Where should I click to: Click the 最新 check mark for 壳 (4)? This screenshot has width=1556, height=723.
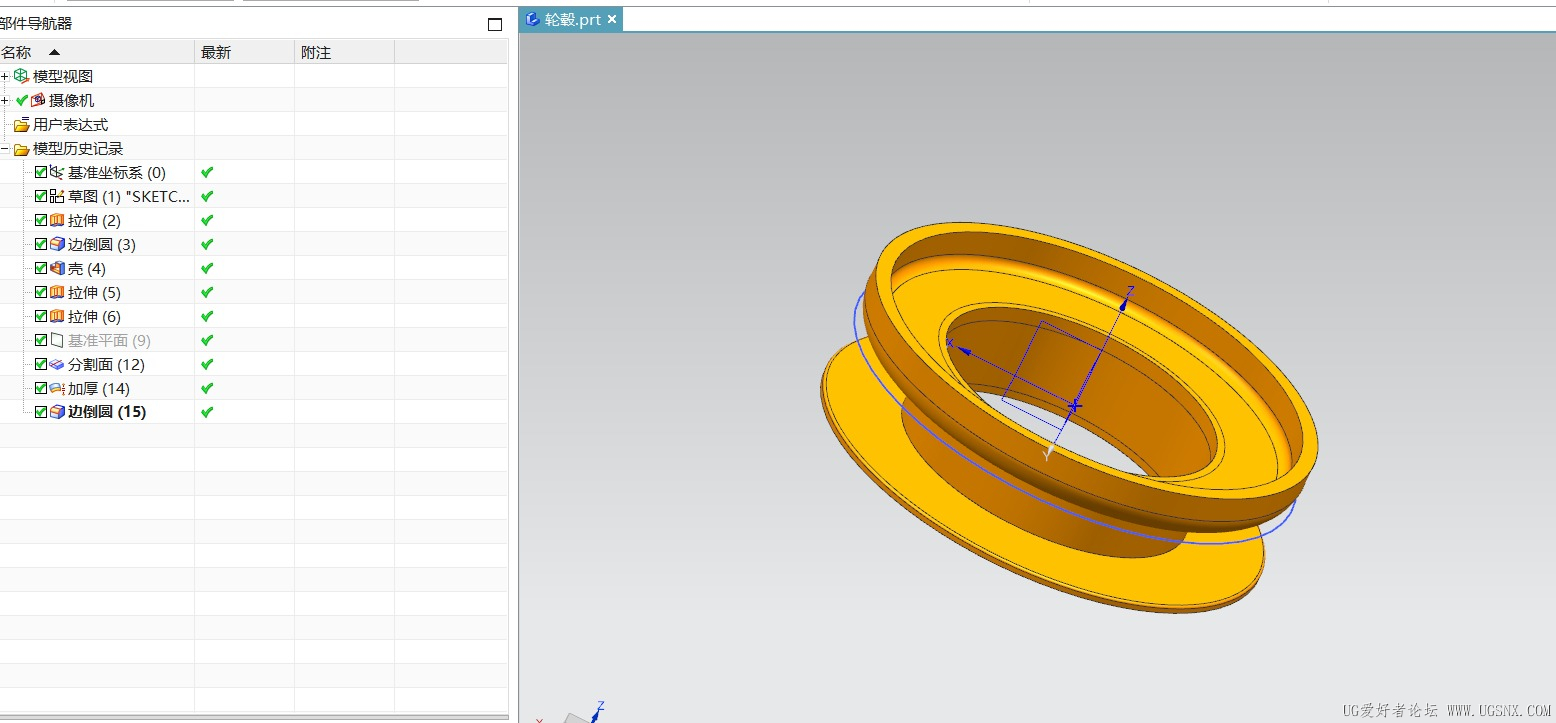click(x=207, y=268)
